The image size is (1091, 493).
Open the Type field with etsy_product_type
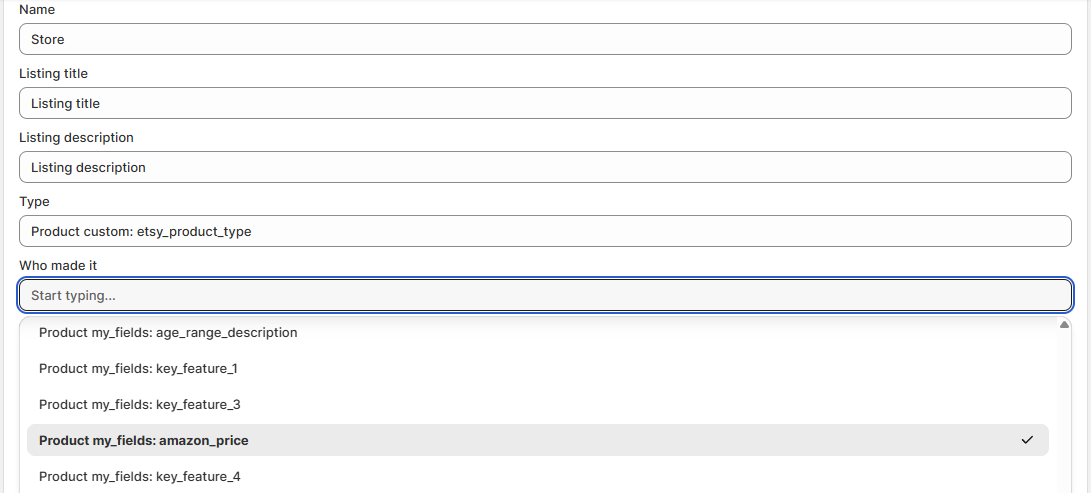(545, 231)
